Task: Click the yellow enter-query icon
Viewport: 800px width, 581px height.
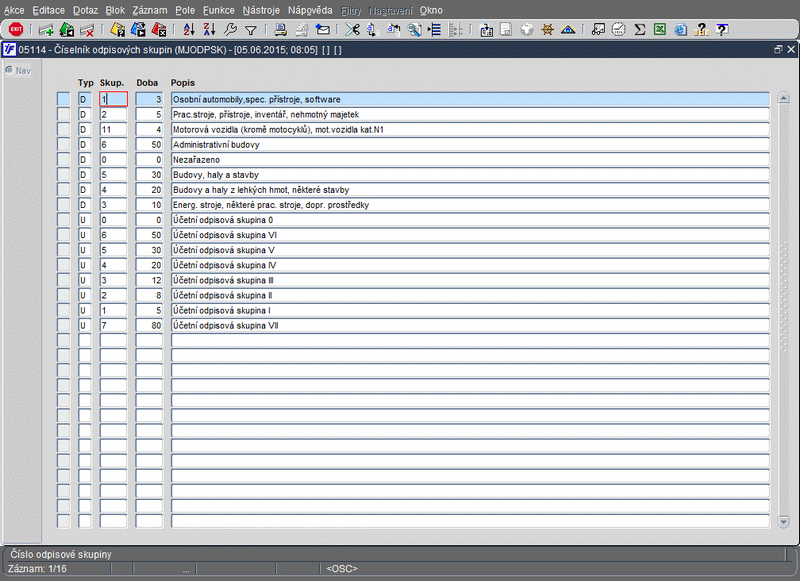Action: 117,30
